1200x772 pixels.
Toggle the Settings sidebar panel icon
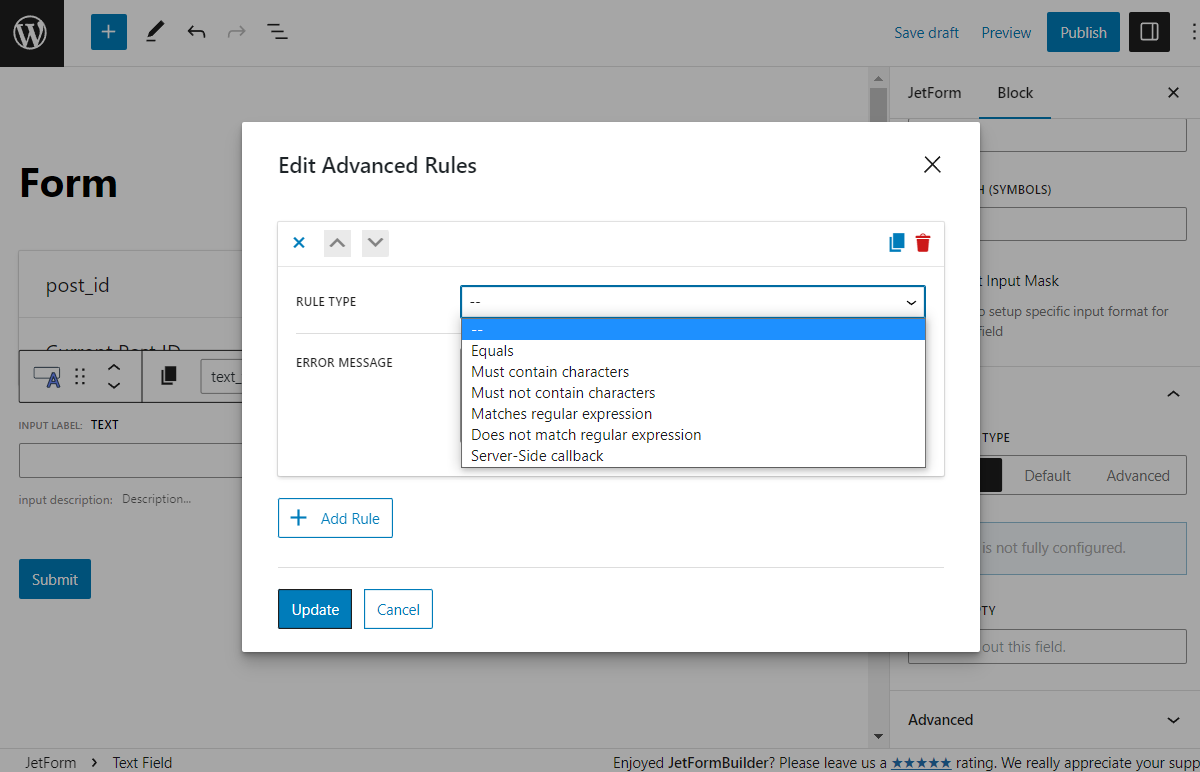coord(1149,32)
